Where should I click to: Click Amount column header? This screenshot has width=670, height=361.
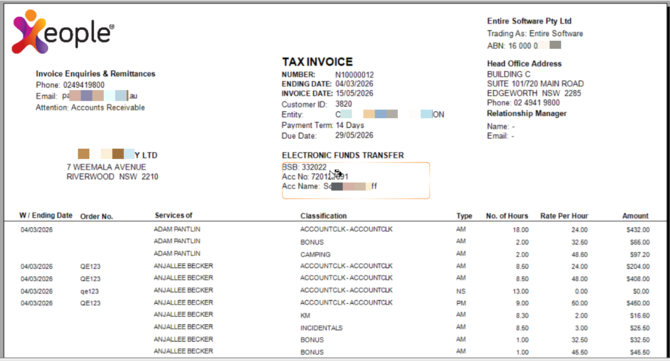(x=635, y=216)
